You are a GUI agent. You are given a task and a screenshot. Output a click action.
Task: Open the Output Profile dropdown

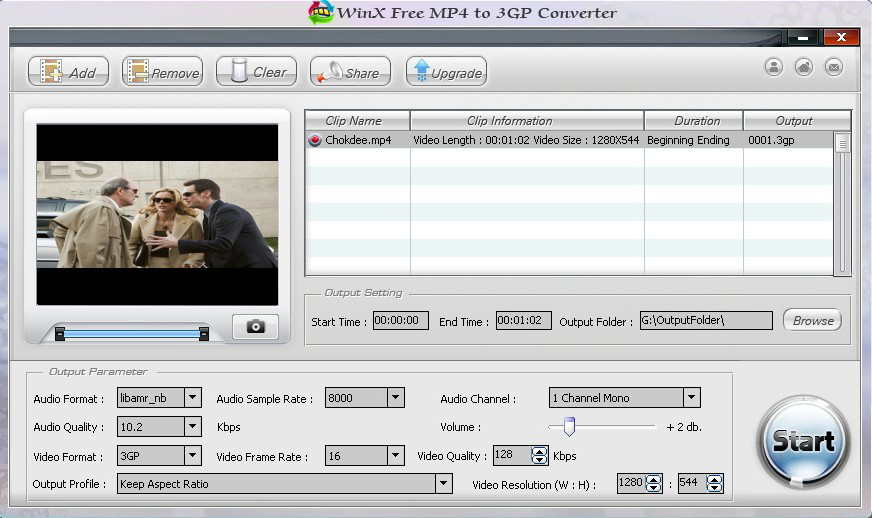click(443, 484)
